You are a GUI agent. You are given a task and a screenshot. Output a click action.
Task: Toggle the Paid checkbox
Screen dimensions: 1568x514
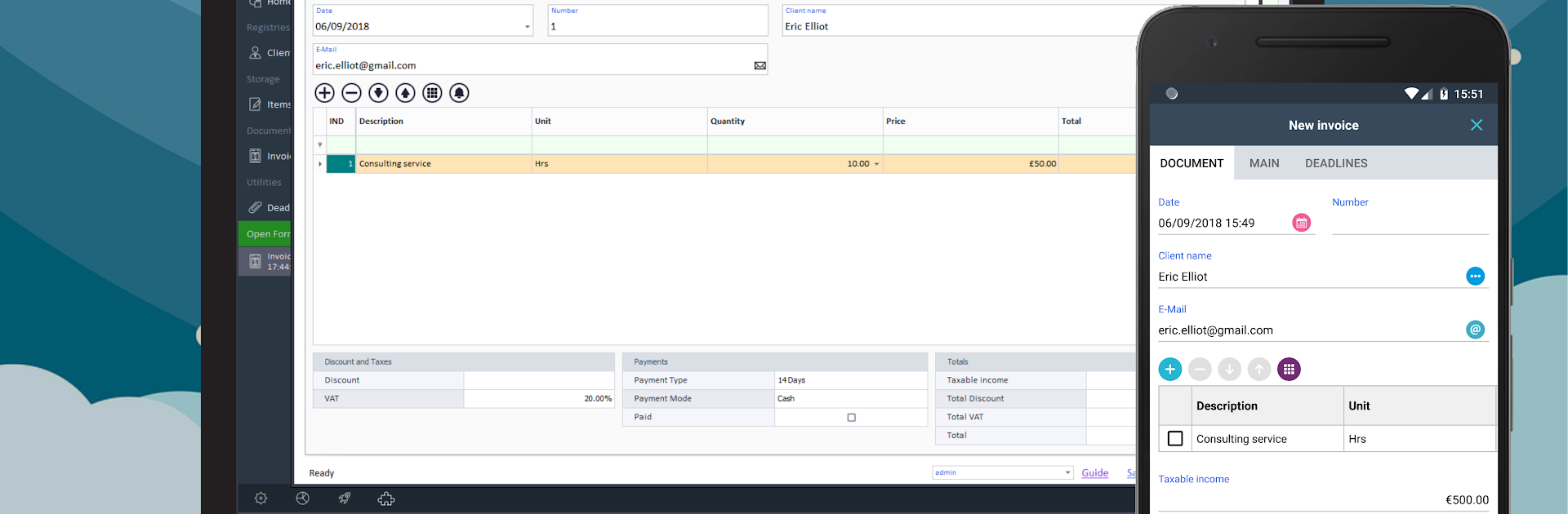point(851,418)
